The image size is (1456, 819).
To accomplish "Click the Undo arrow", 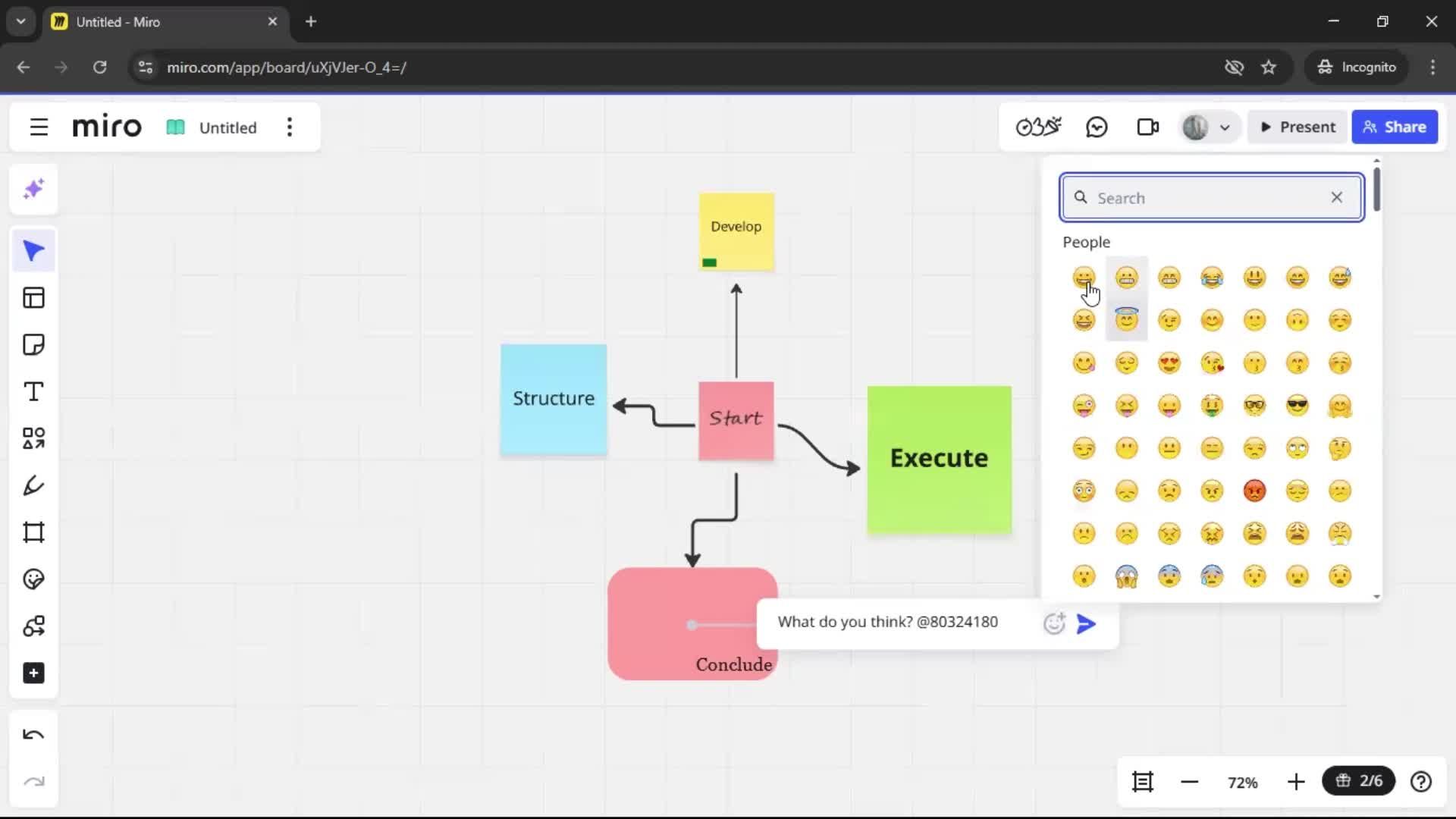I will coord(33,734).
